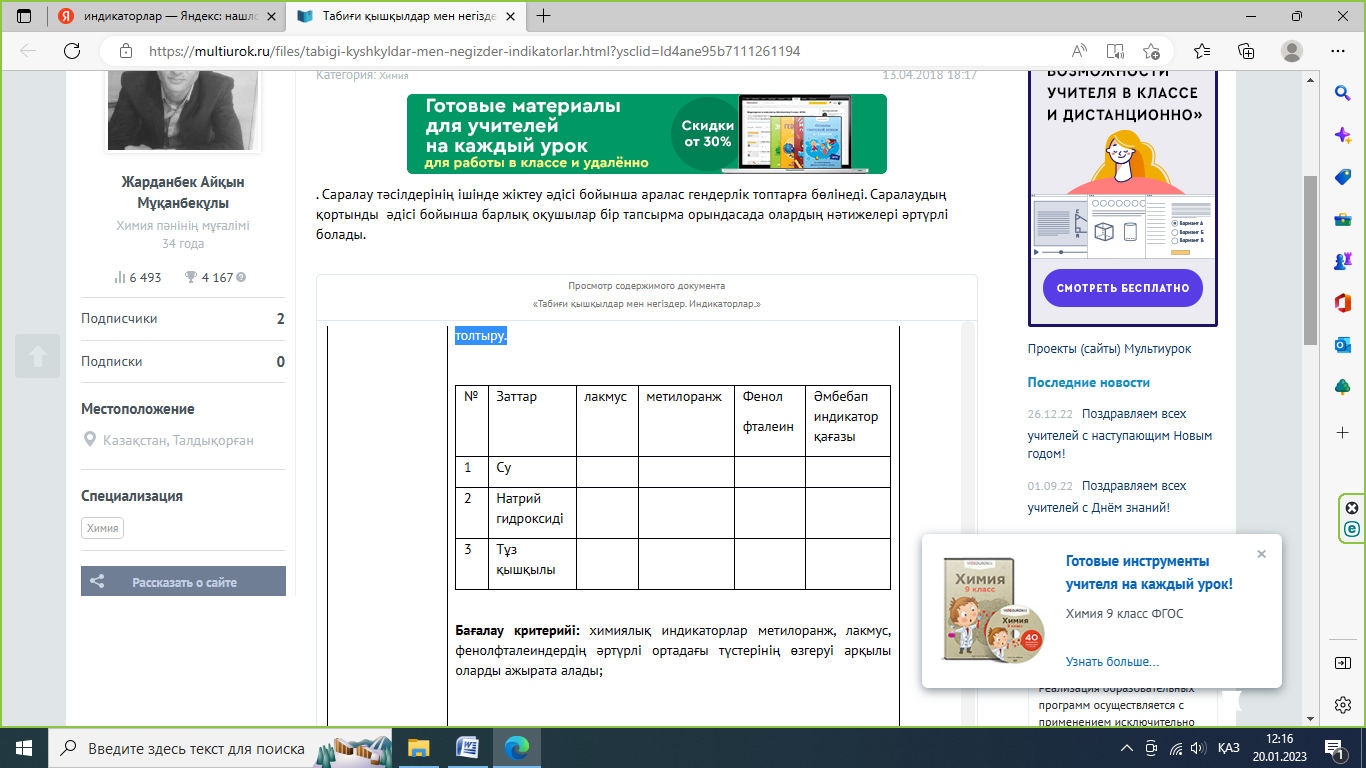Open Immersive reader icon
This screenshot has height=768, width=1366.
point(1115,51)
